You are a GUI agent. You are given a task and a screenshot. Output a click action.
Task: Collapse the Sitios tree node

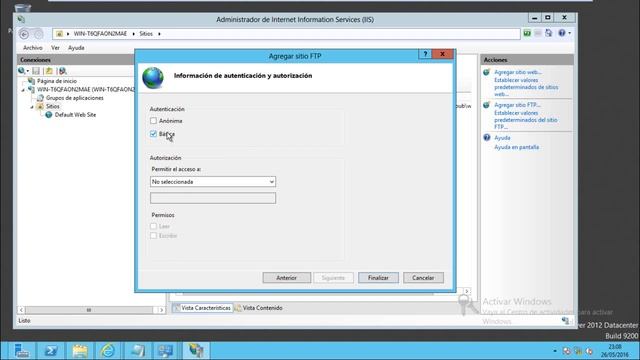pyautogui.click(x=32, y=107)
